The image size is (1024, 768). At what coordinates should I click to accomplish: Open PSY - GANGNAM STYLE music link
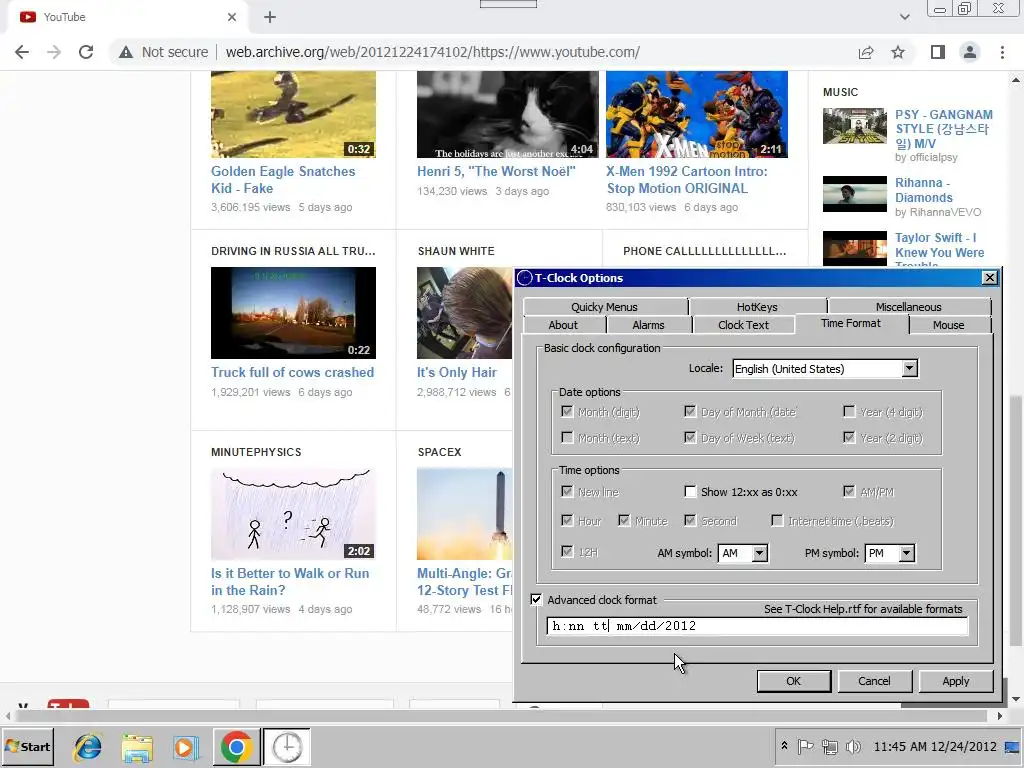tap(944, 129)
